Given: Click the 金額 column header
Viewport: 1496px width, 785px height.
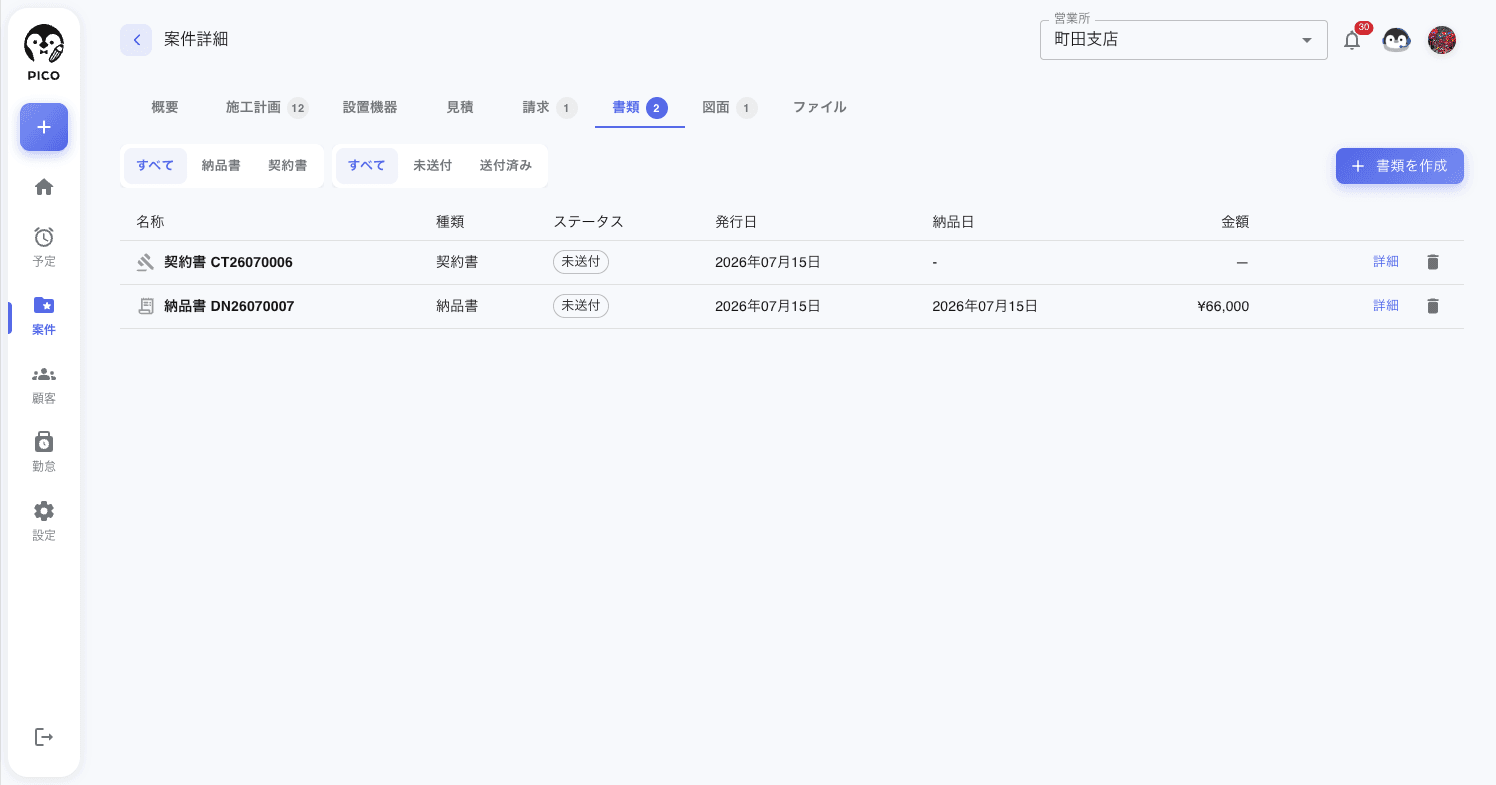Looking at the screenshot, I should [x=1235, y=221].
